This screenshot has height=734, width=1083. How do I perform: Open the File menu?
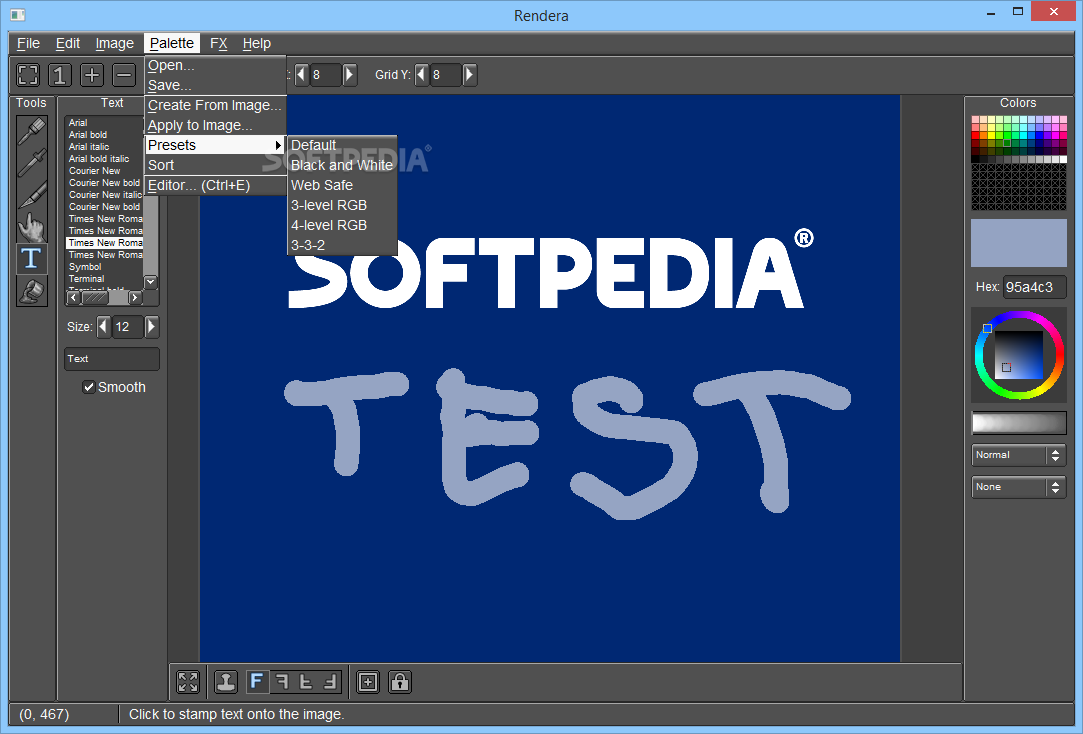pyautogui.click(x=28, y=44)
